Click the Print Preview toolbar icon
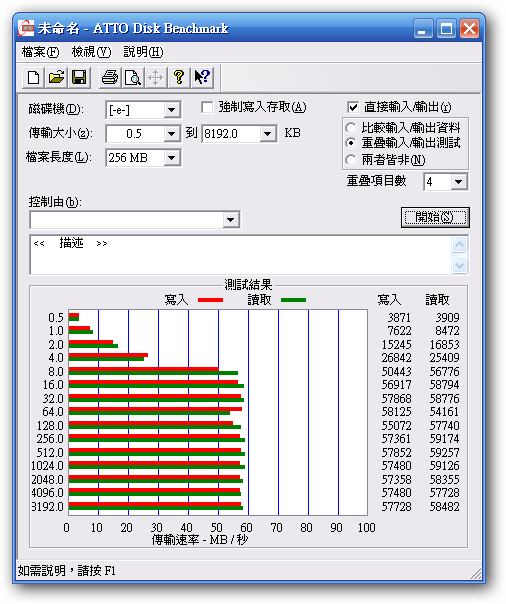 (133, 77)
